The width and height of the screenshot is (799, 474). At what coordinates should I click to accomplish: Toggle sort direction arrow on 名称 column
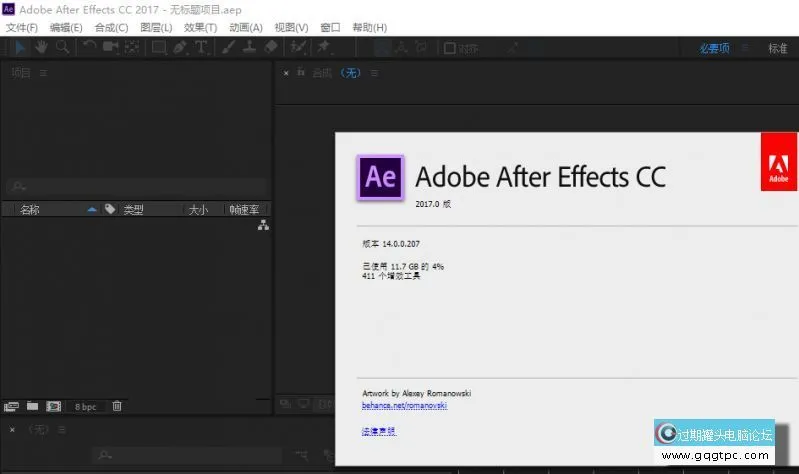pyautogui.click(x=92, y=210)
